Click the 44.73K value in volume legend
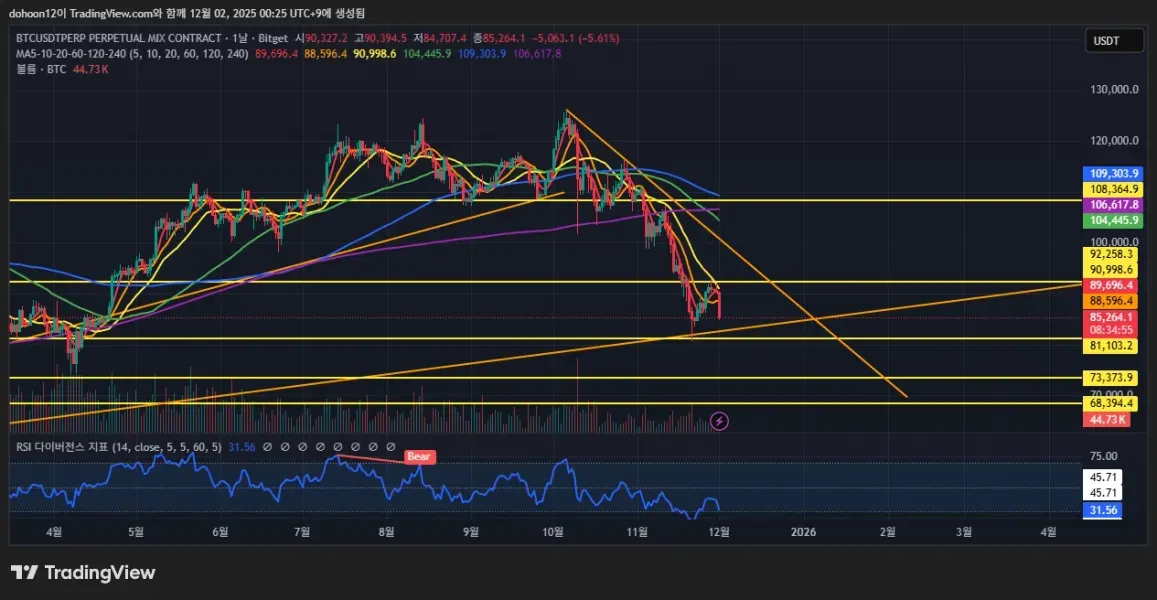This screenshot has width=1157, height=600. pos(91,69)
